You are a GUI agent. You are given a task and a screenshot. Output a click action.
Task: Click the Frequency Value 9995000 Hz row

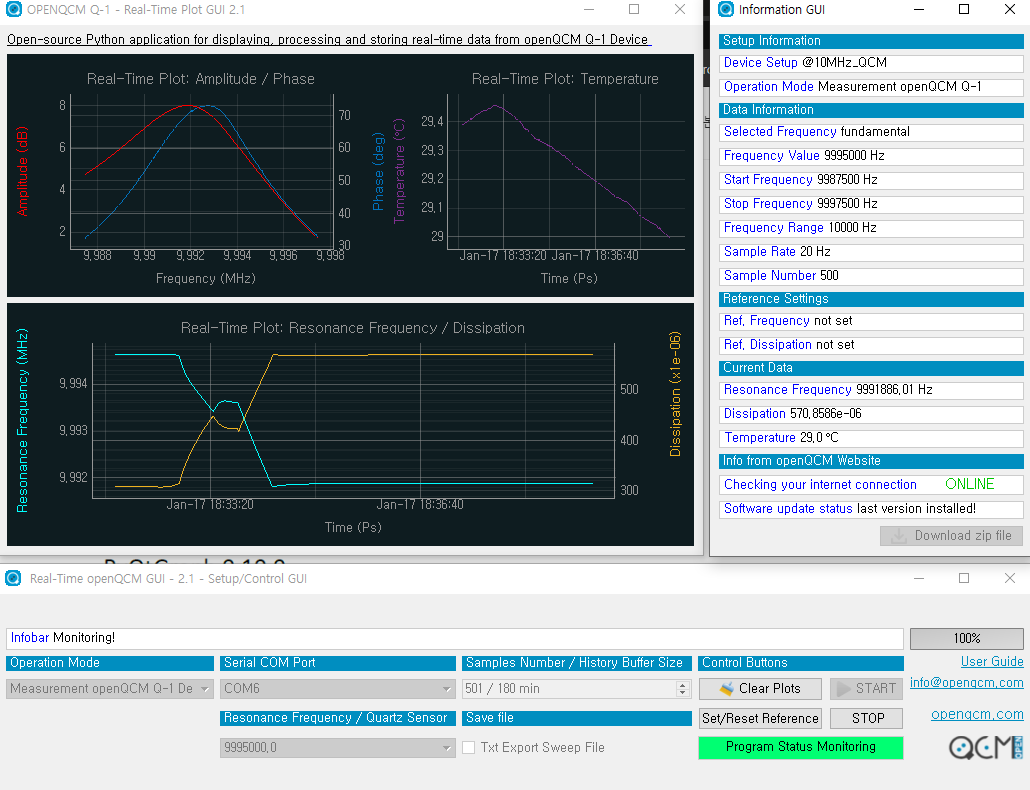click(871, 156)
